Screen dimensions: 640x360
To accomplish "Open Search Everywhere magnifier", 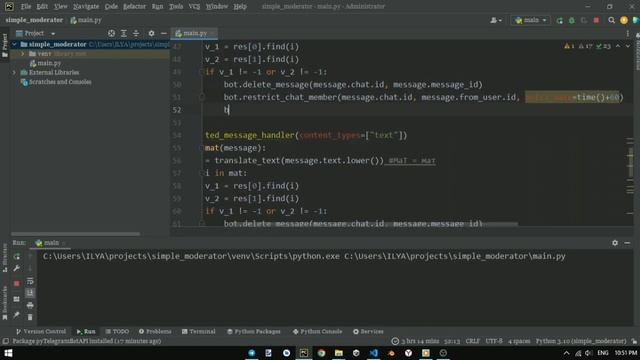I will point(611,20).
